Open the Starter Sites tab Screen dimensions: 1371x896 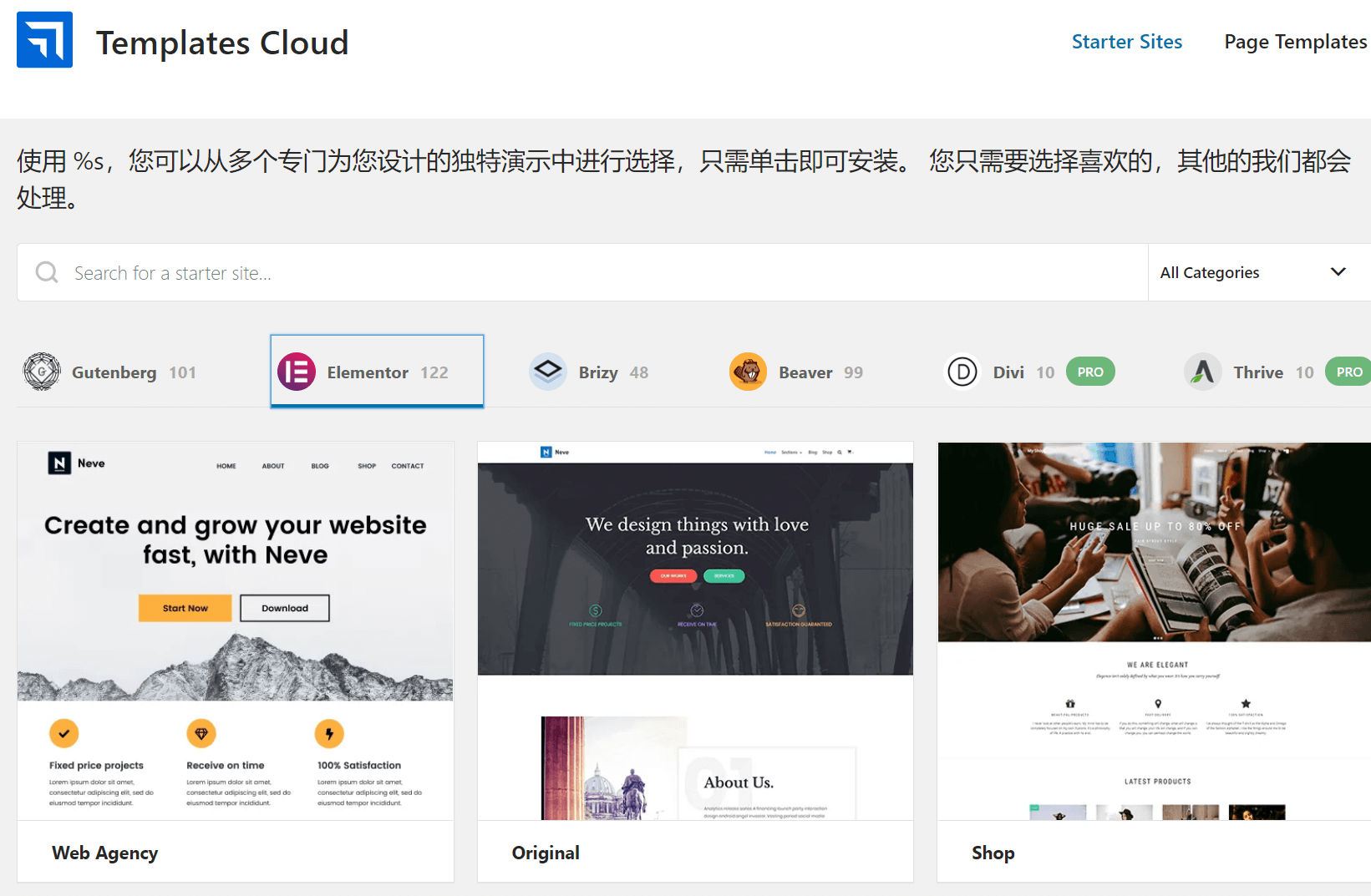tap(1127, 42)
